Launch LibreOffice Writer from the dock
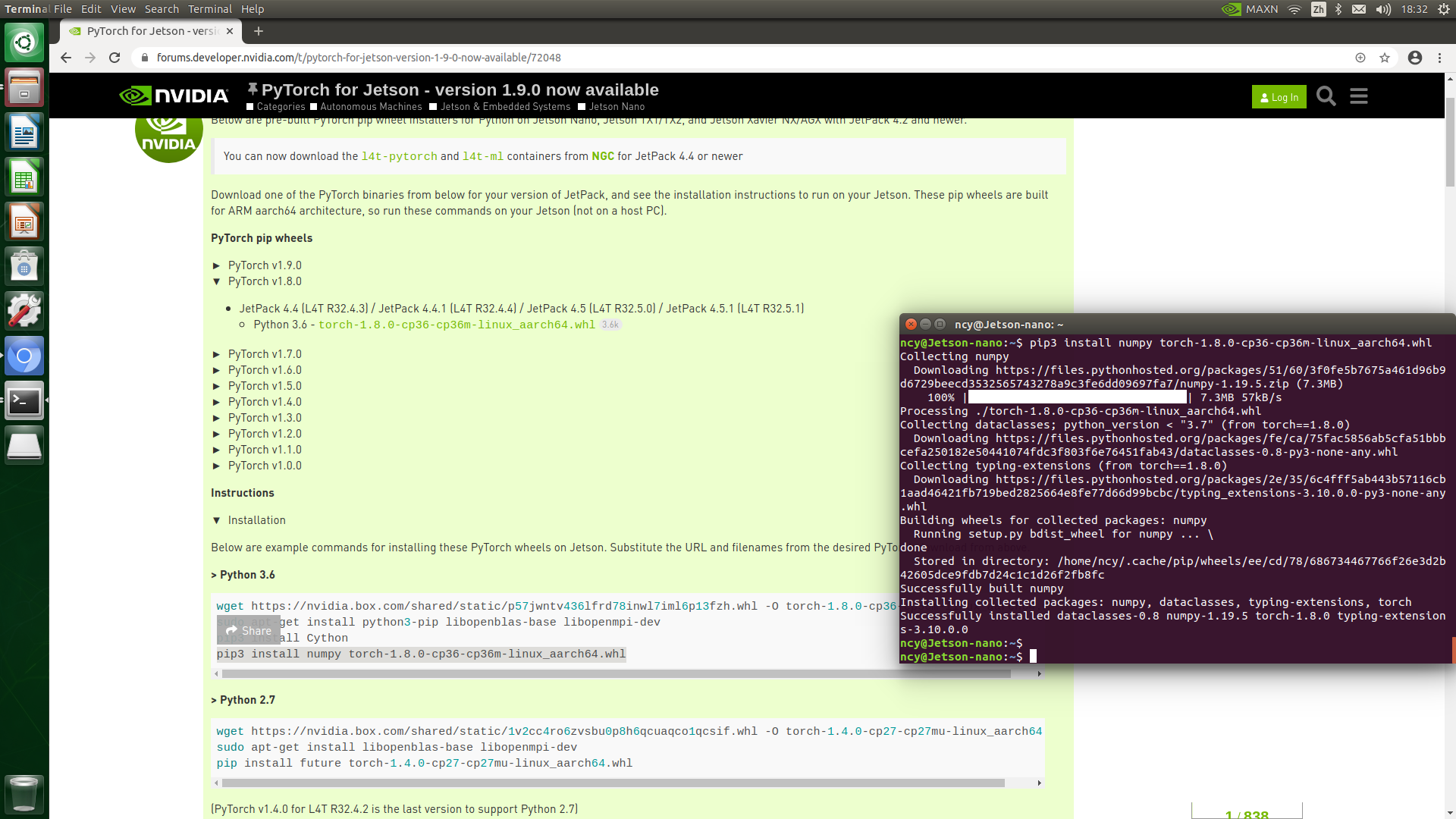The image size is (1456, 819). (24, 132)
